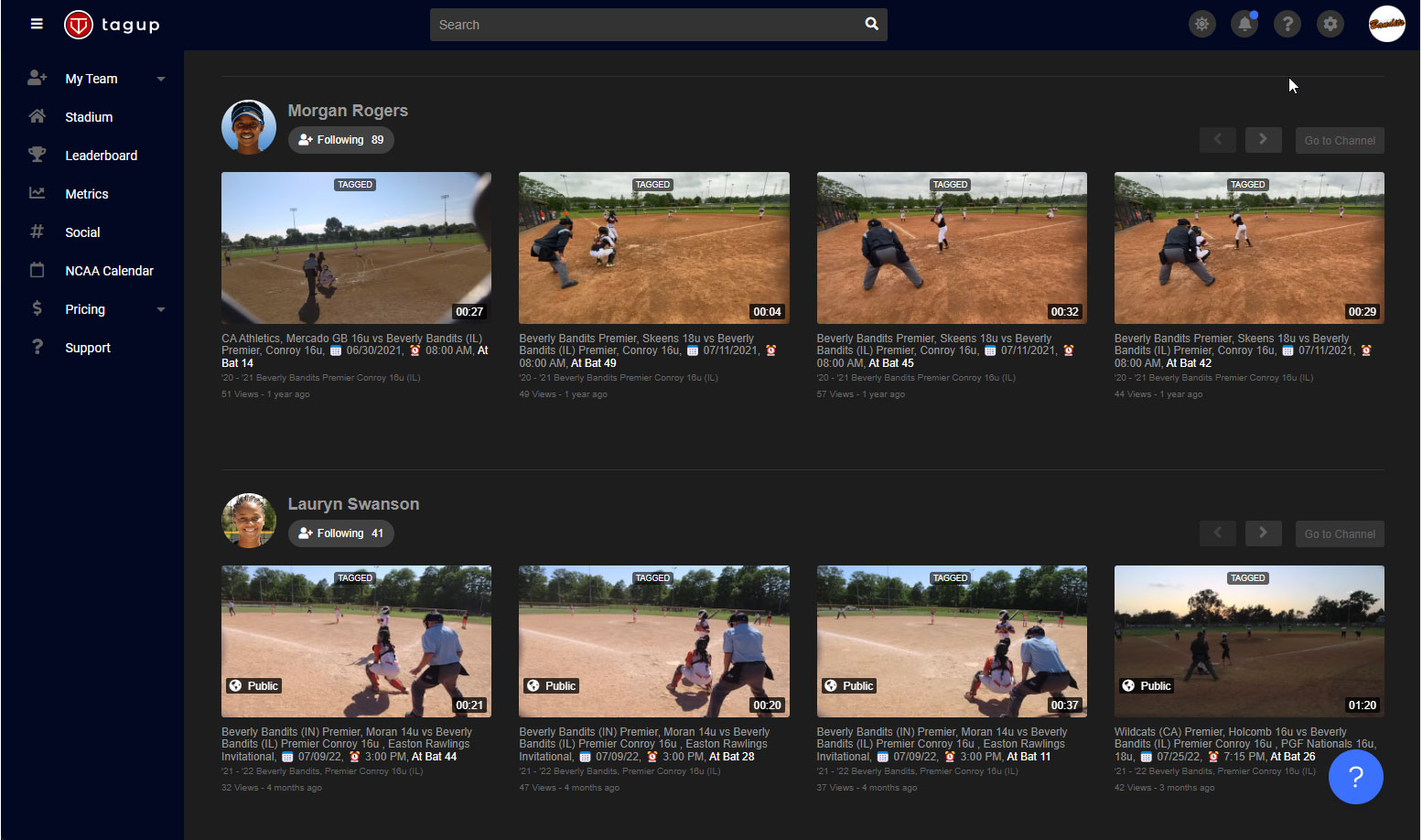
Task: Click the search magnifier icon
Action: pos(870,24)
